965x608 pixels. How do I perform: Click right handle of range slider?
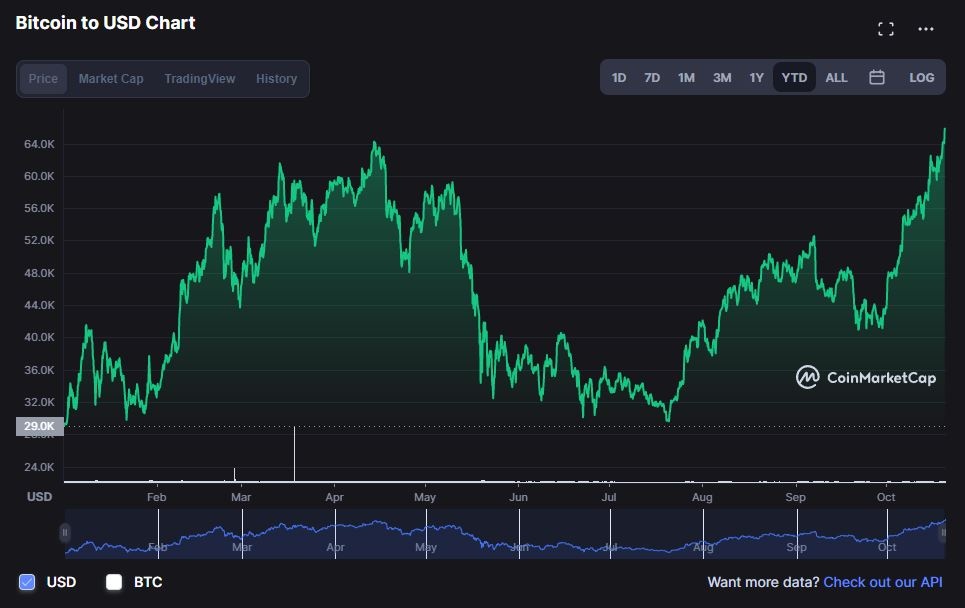click(x=942, y=533)
